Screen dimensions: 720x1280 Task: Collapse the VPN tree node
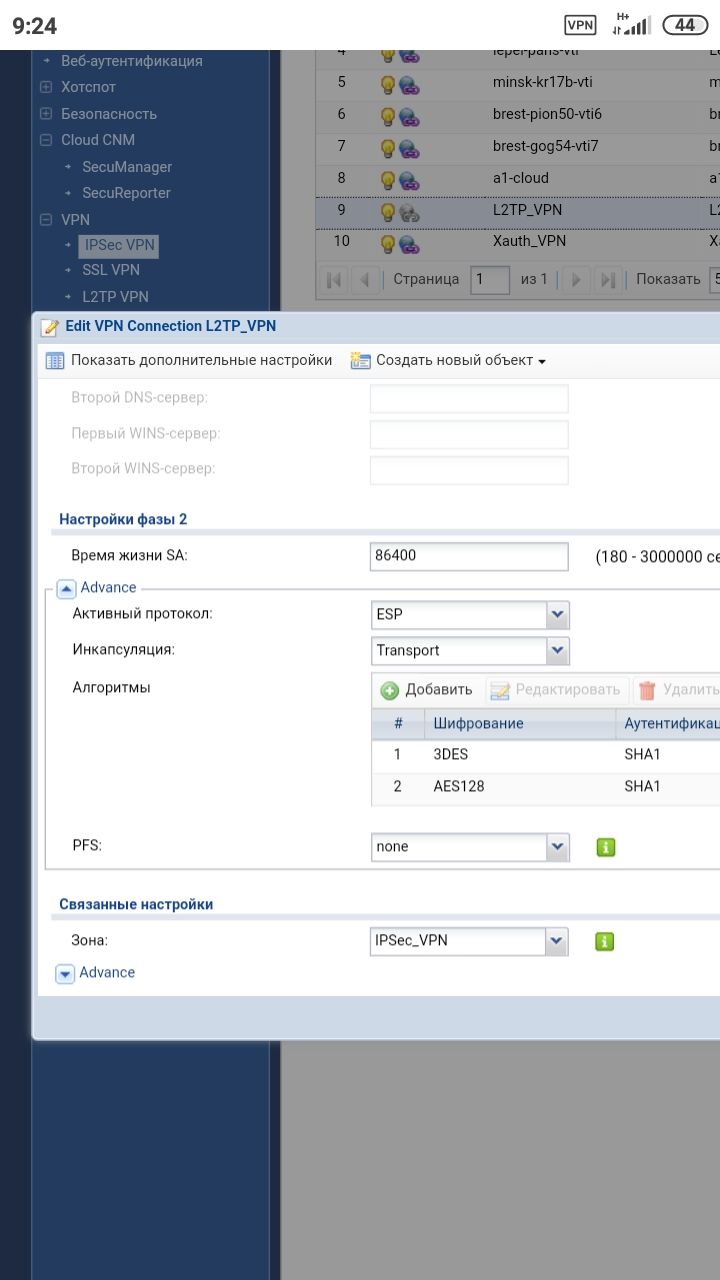[46, 219]
